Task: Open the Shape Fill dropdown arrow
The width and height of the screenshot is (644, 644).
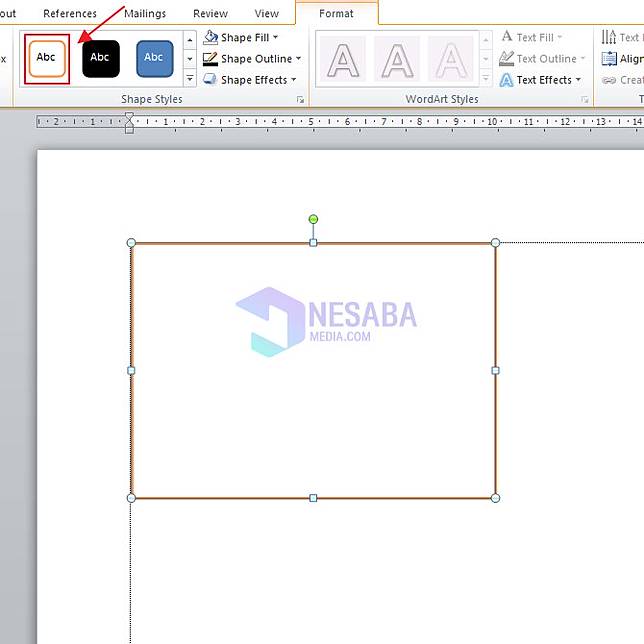Action: click(x=275, y=38)
